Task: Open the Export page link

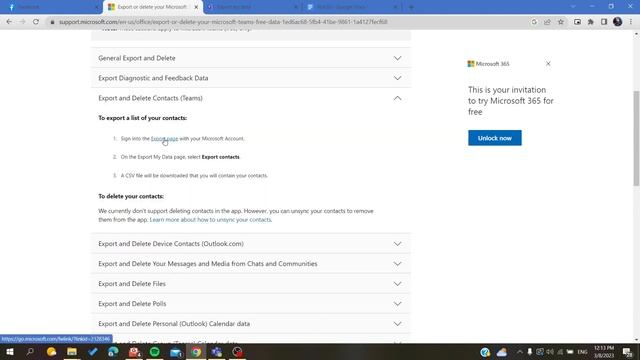Action: pos(164,138)
